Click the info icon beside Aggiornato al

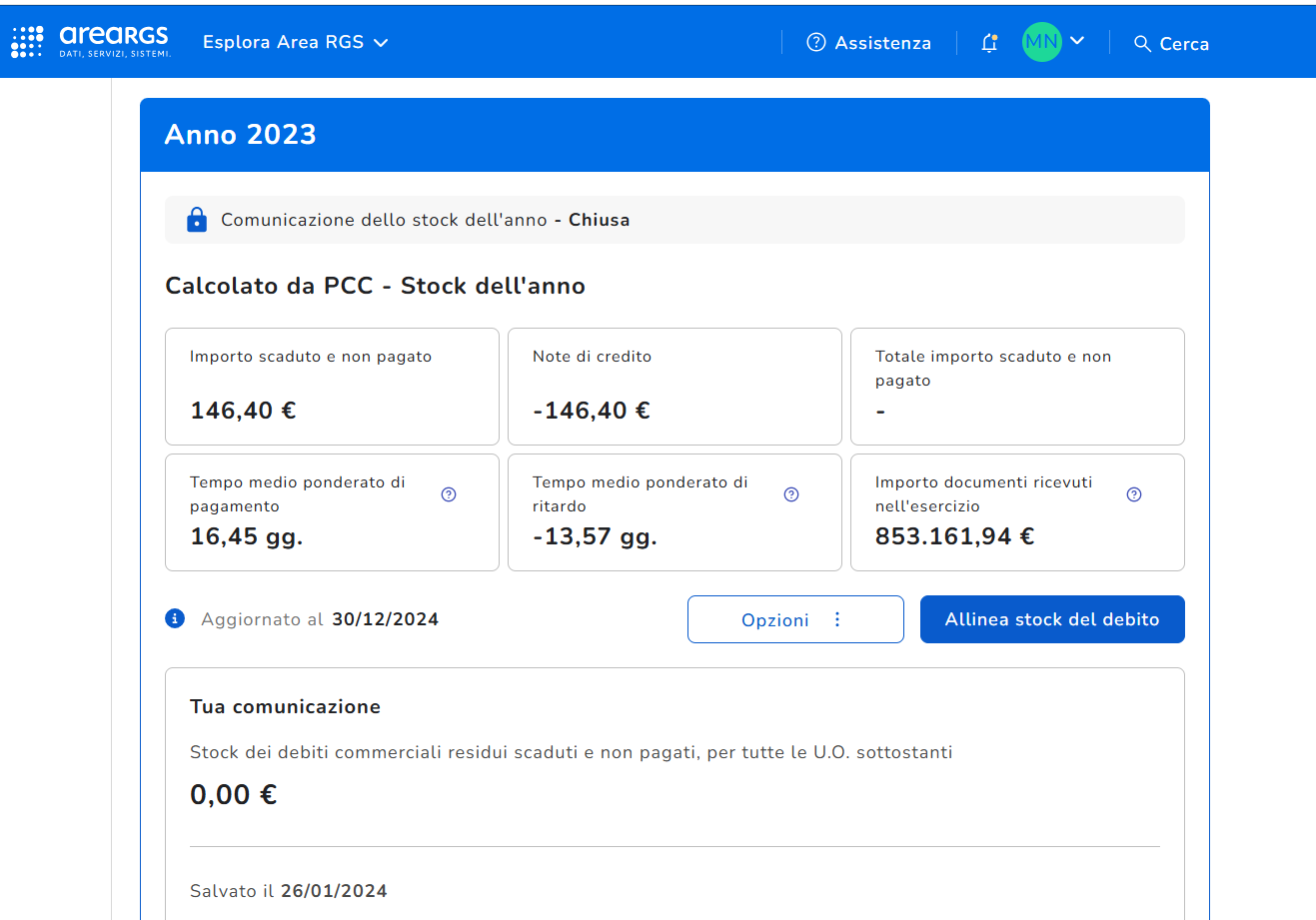coord(175,618)
